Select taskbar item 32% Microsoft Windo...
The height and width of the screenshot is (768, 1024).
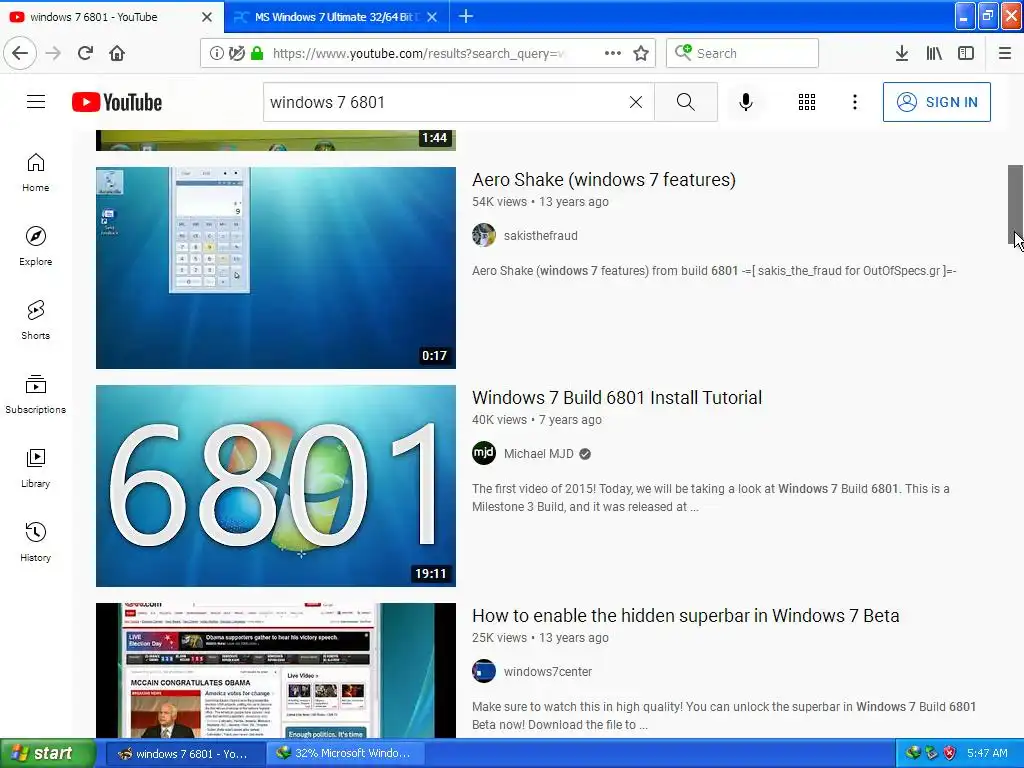click(346, 754)
